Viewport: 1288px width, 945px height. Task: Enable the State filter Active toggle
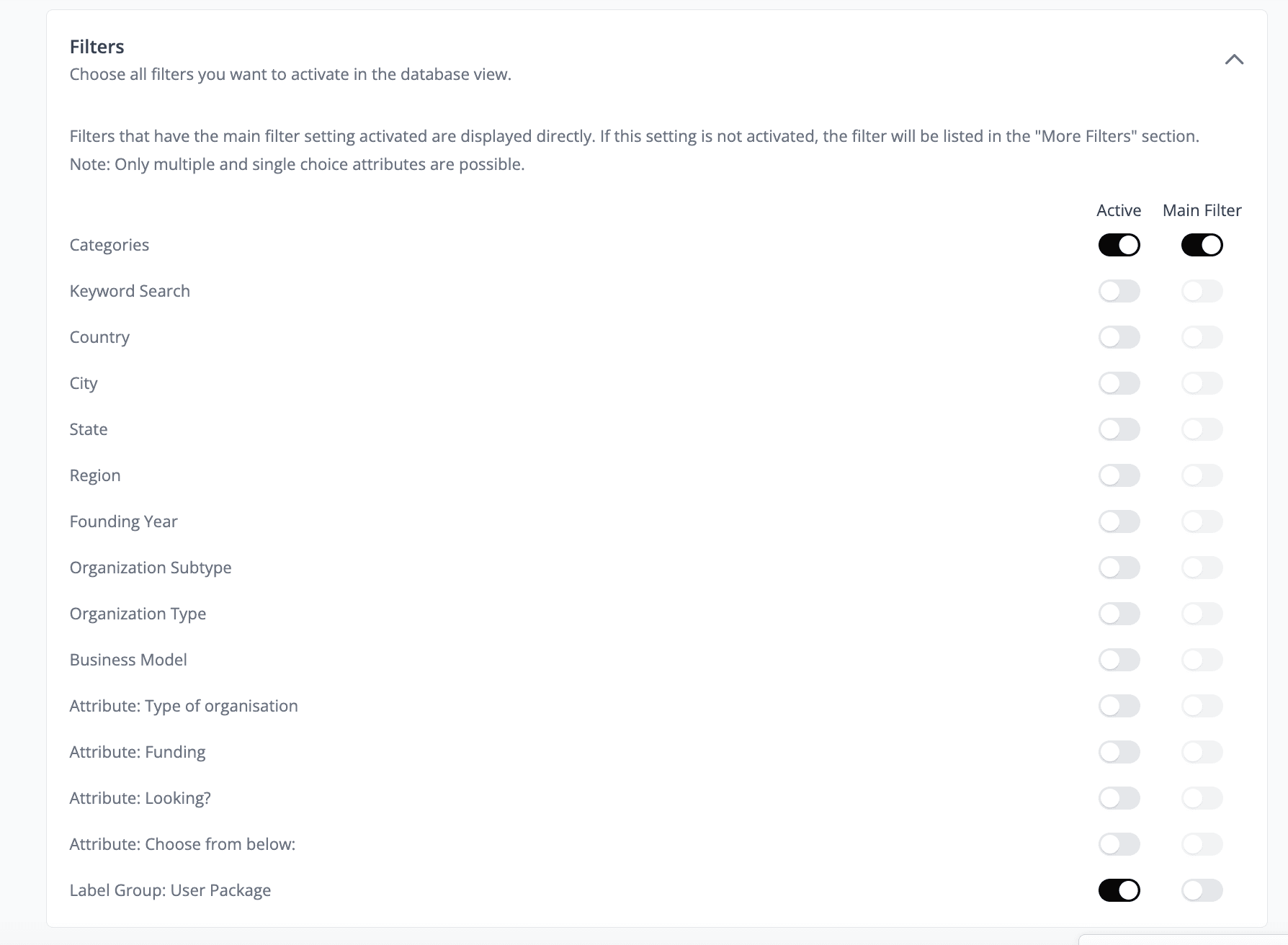[1119, 429]
